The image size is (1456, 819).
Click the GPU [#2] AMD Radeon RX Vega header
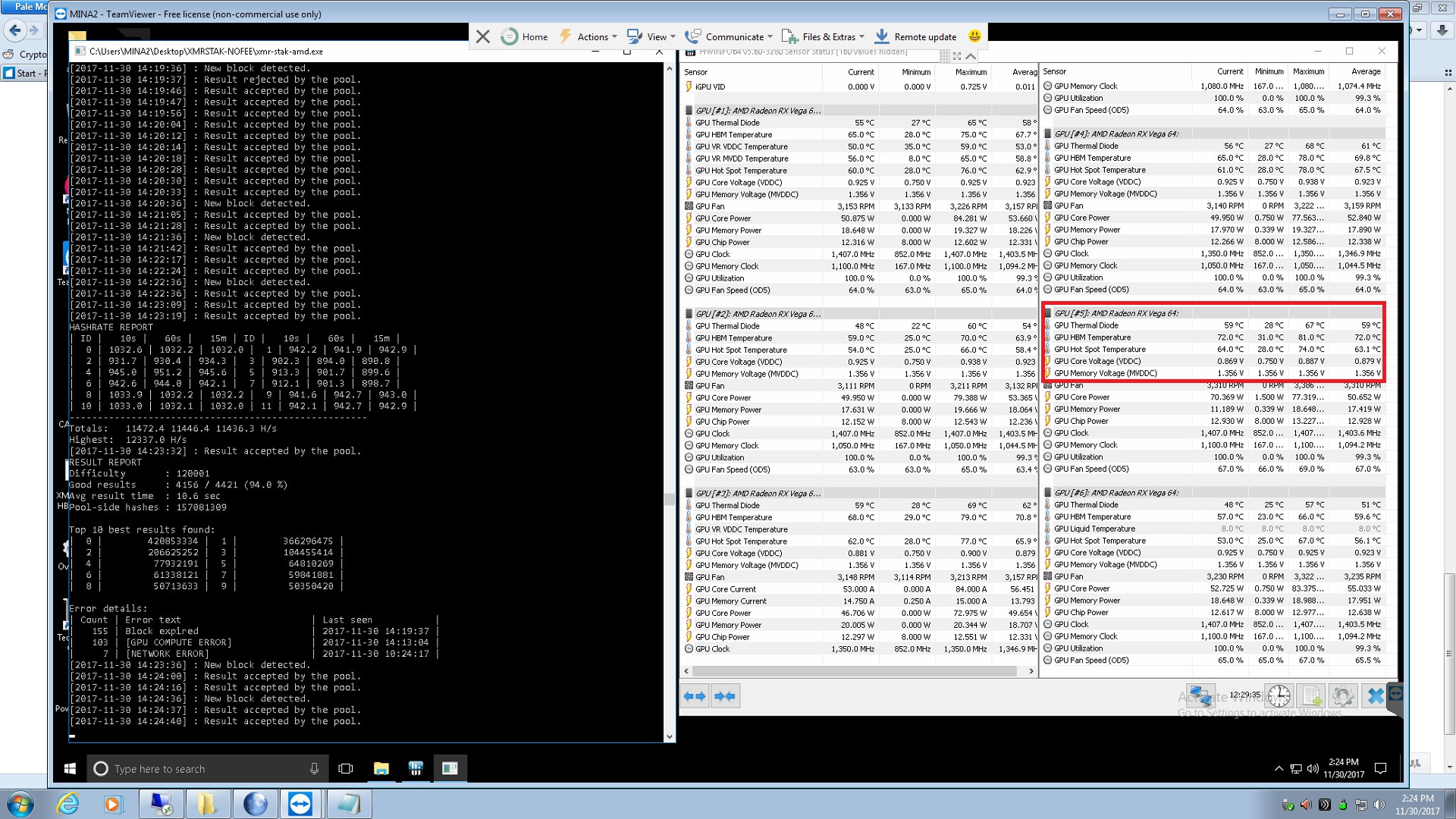pyautogui.click(x=758, y=314)
